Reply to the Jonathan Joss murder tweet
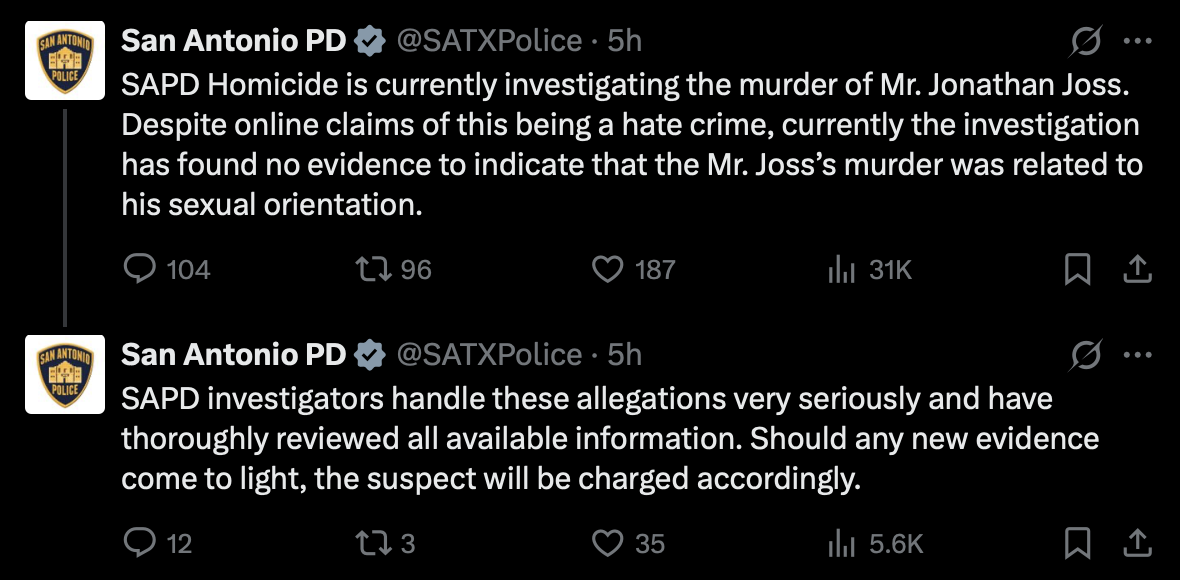This screenshot has width=1180, height=580. tap(138, 269)
